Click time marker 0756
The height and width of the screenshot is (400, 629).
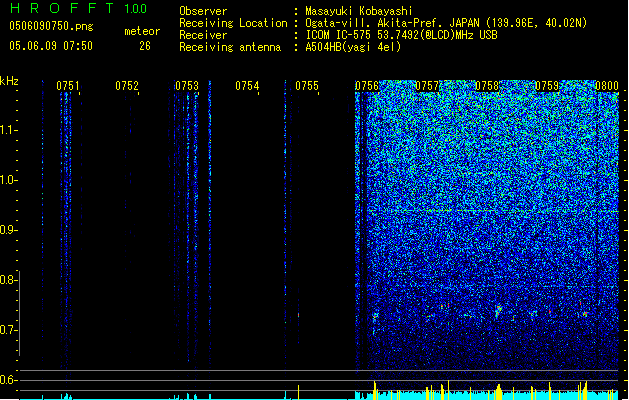pyautogui.click(x=367, y=86)
